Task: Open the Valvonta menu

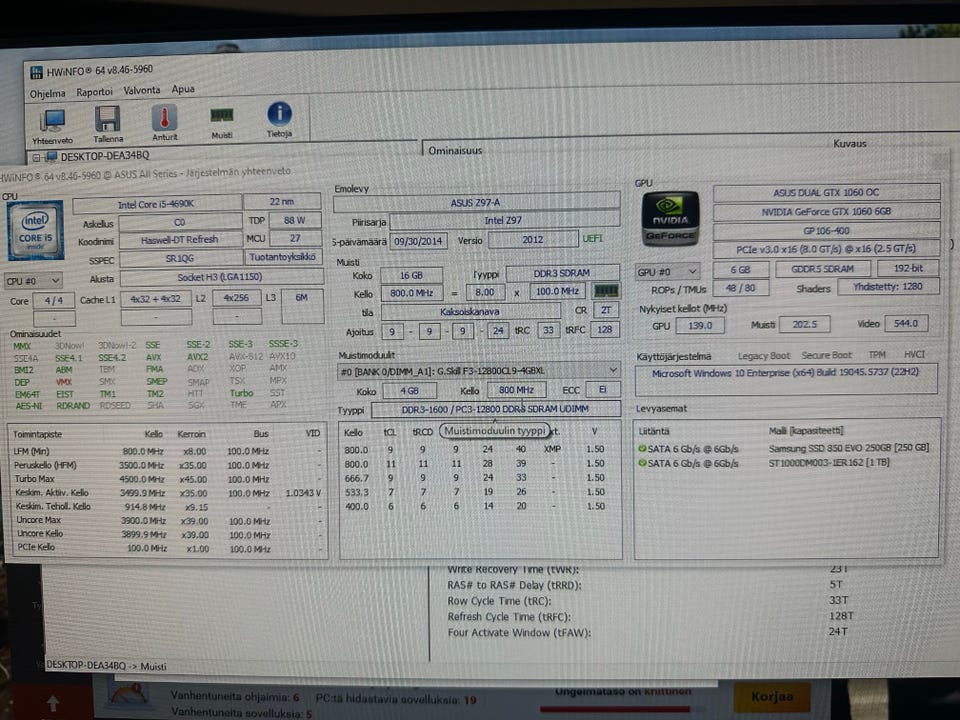Action: 141,90
